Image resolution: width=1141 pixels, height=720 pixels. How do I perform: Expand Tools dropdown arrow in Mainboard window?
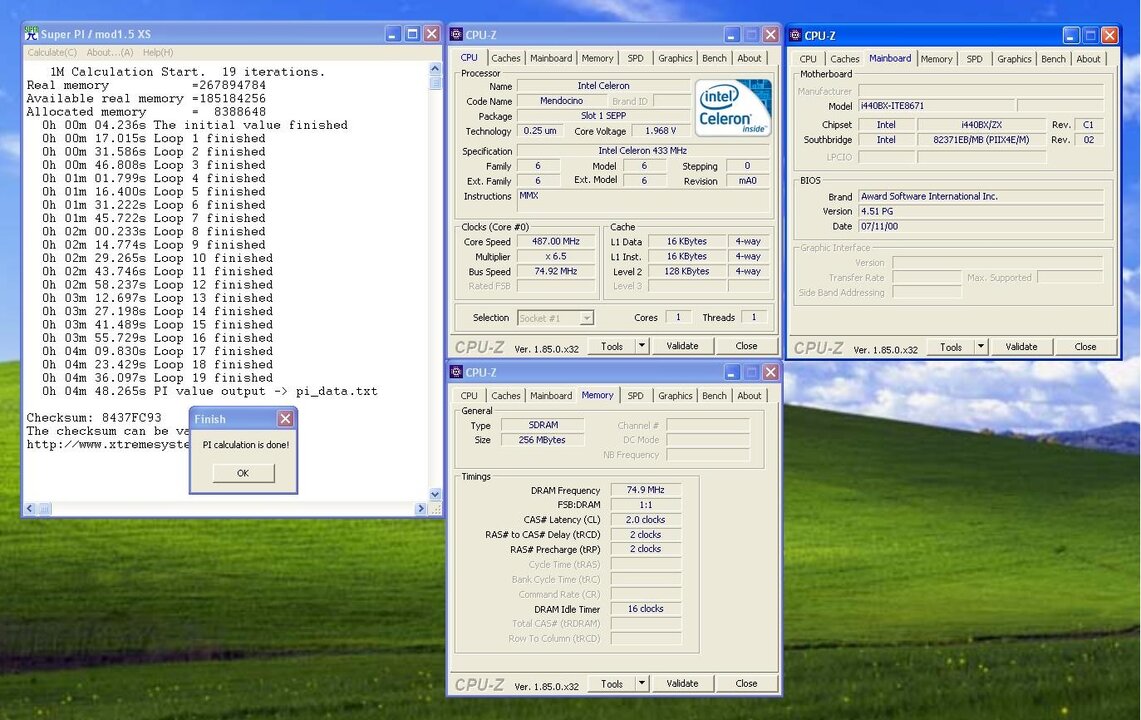[981, 347]
